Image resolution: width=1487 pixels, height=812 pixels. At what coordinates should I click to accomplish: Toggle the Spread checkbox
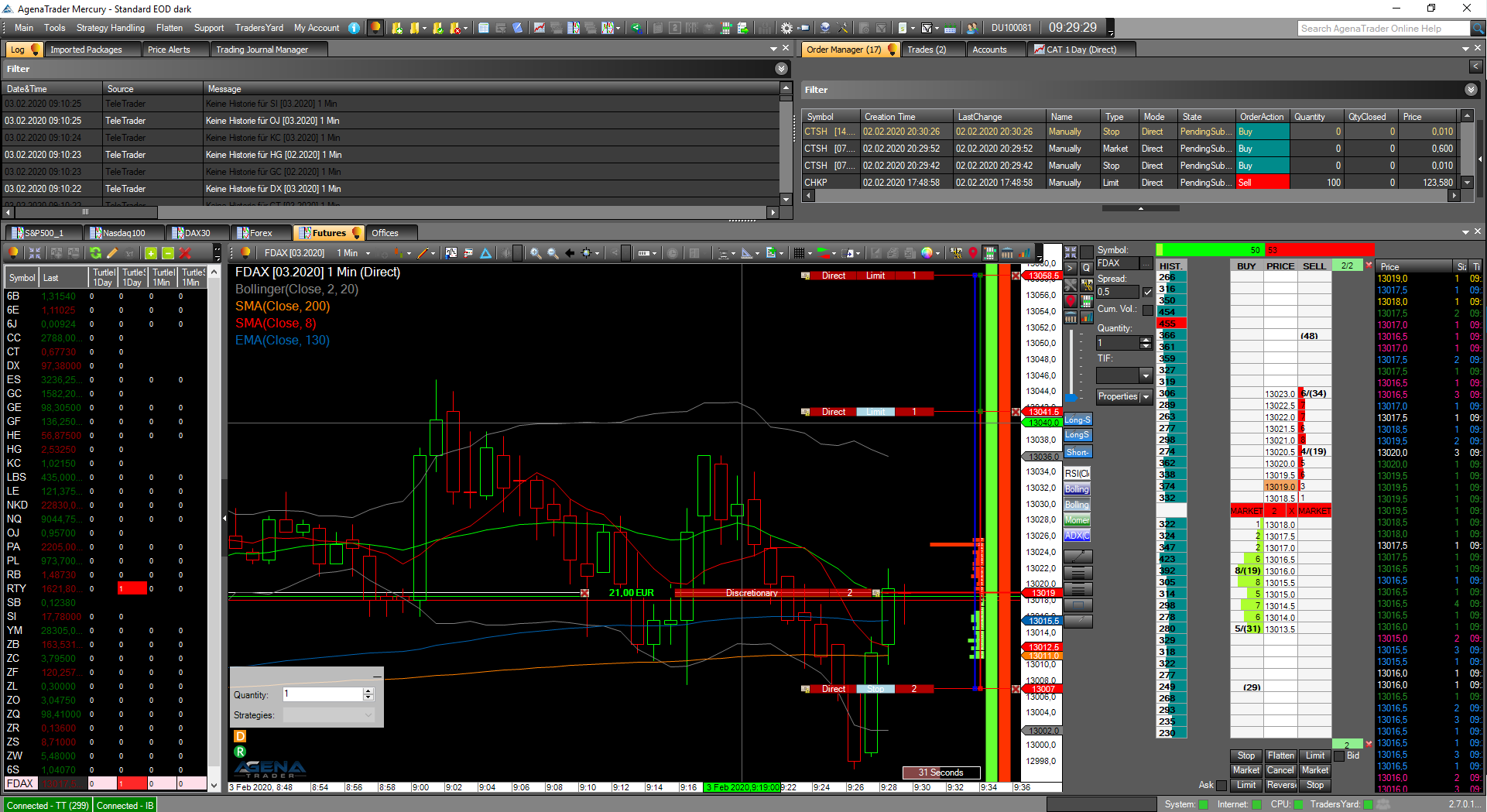(1147, 292)
